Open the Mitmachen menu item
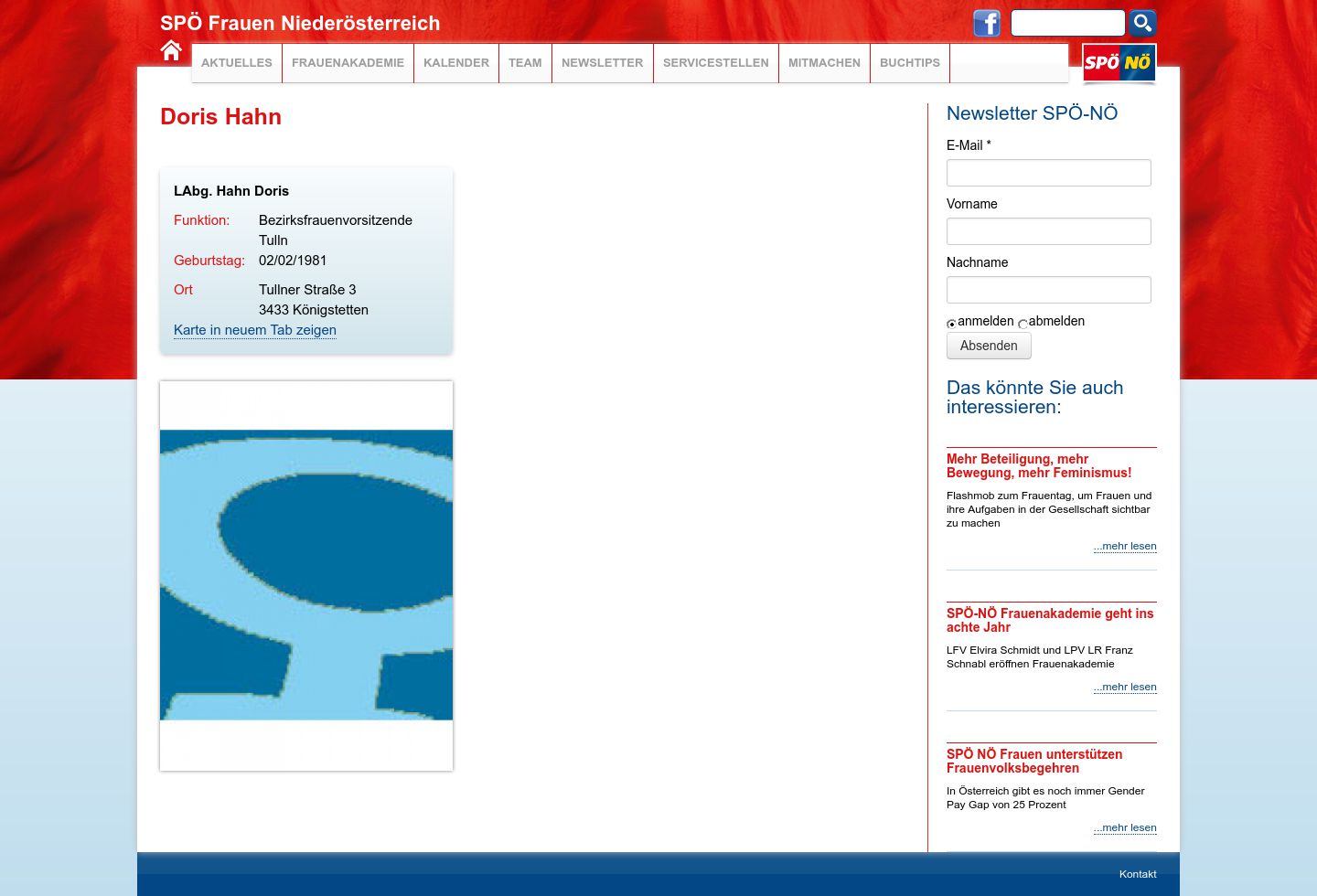The width and height of the screenshot is (1317, 896). [x=824, y=63]
